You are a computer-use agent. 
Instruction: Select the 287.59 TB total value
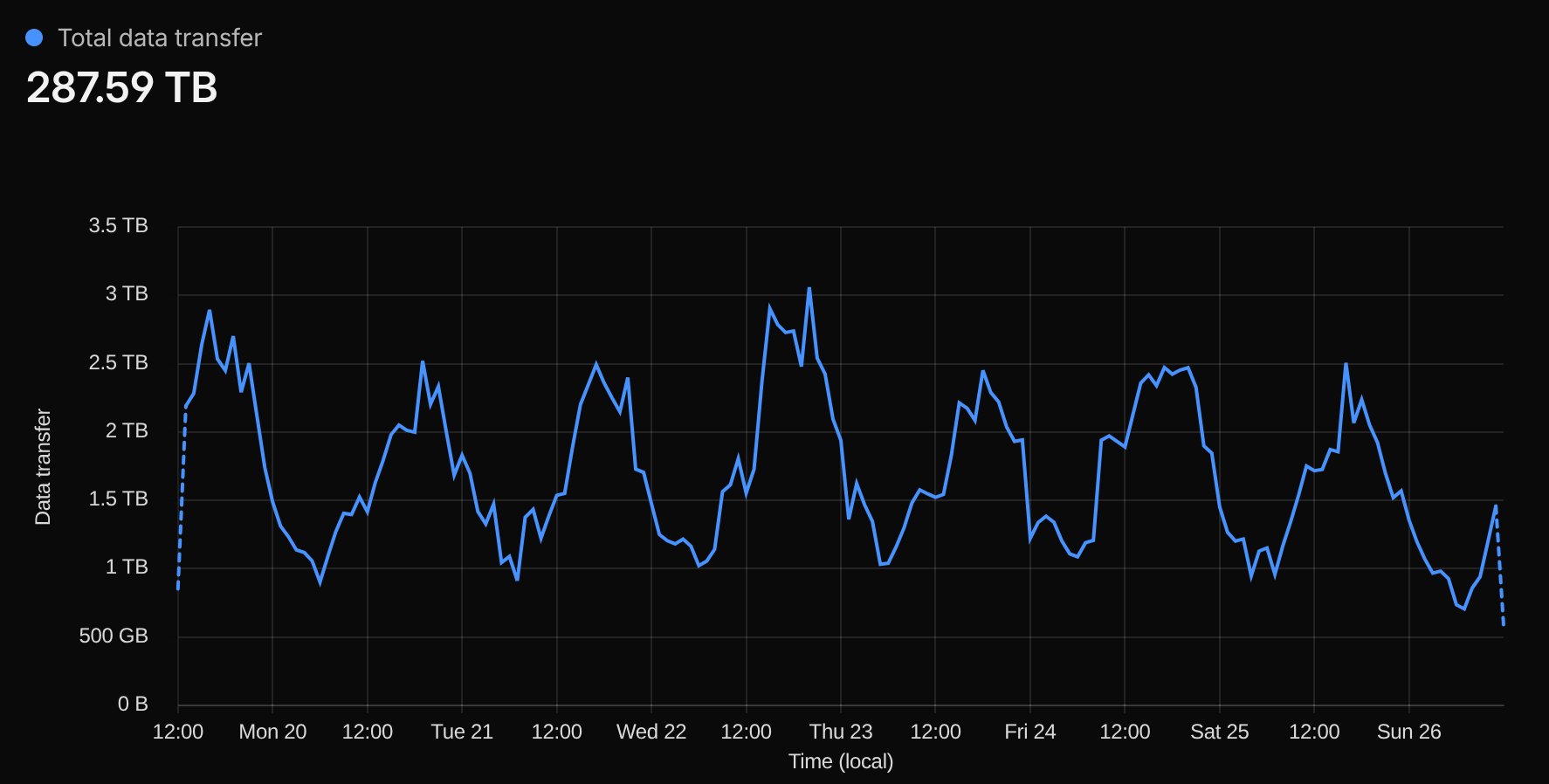coord(121,87)
